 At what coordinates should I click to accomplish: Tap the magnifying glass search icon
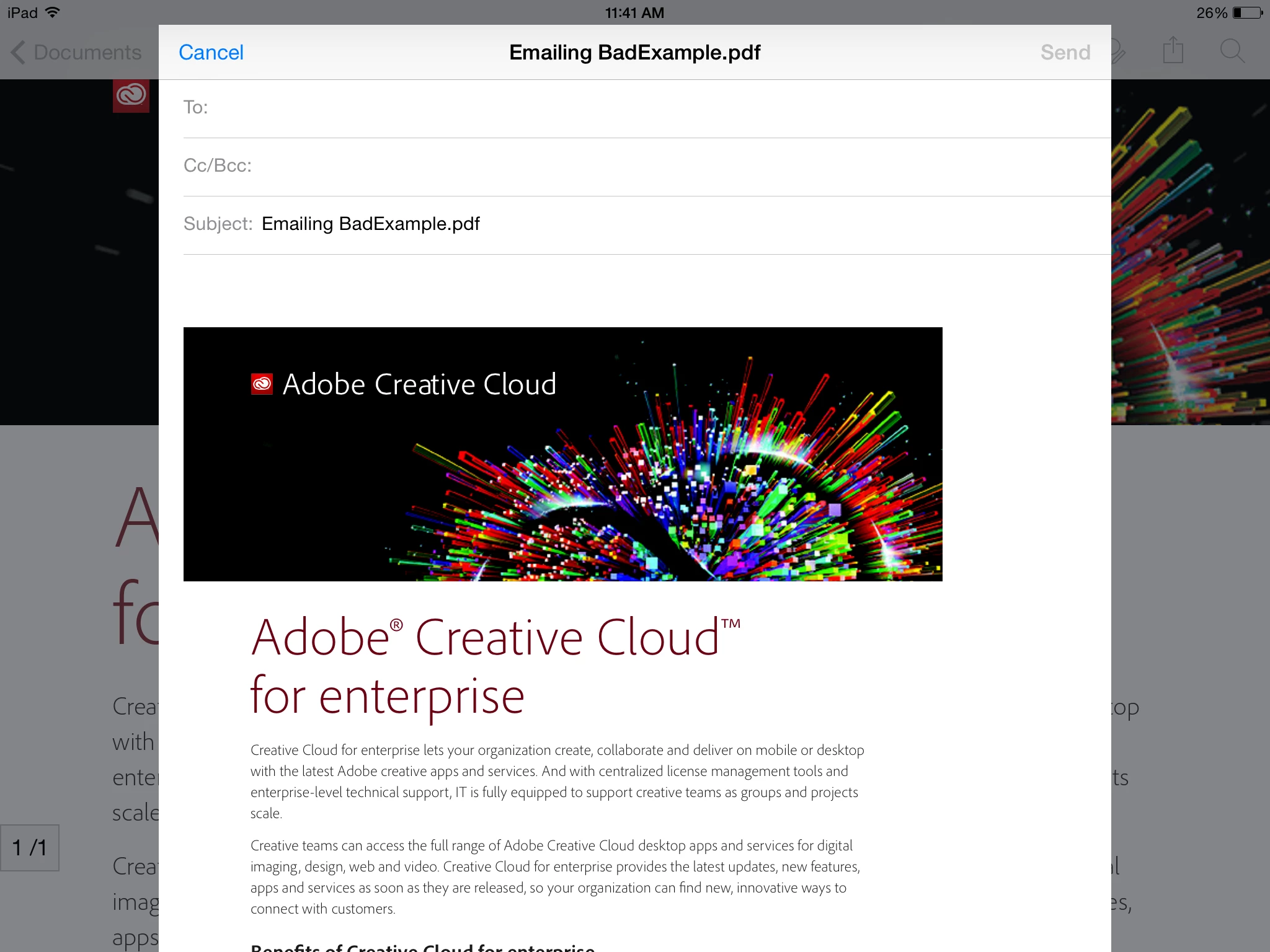coord(1232,51)
